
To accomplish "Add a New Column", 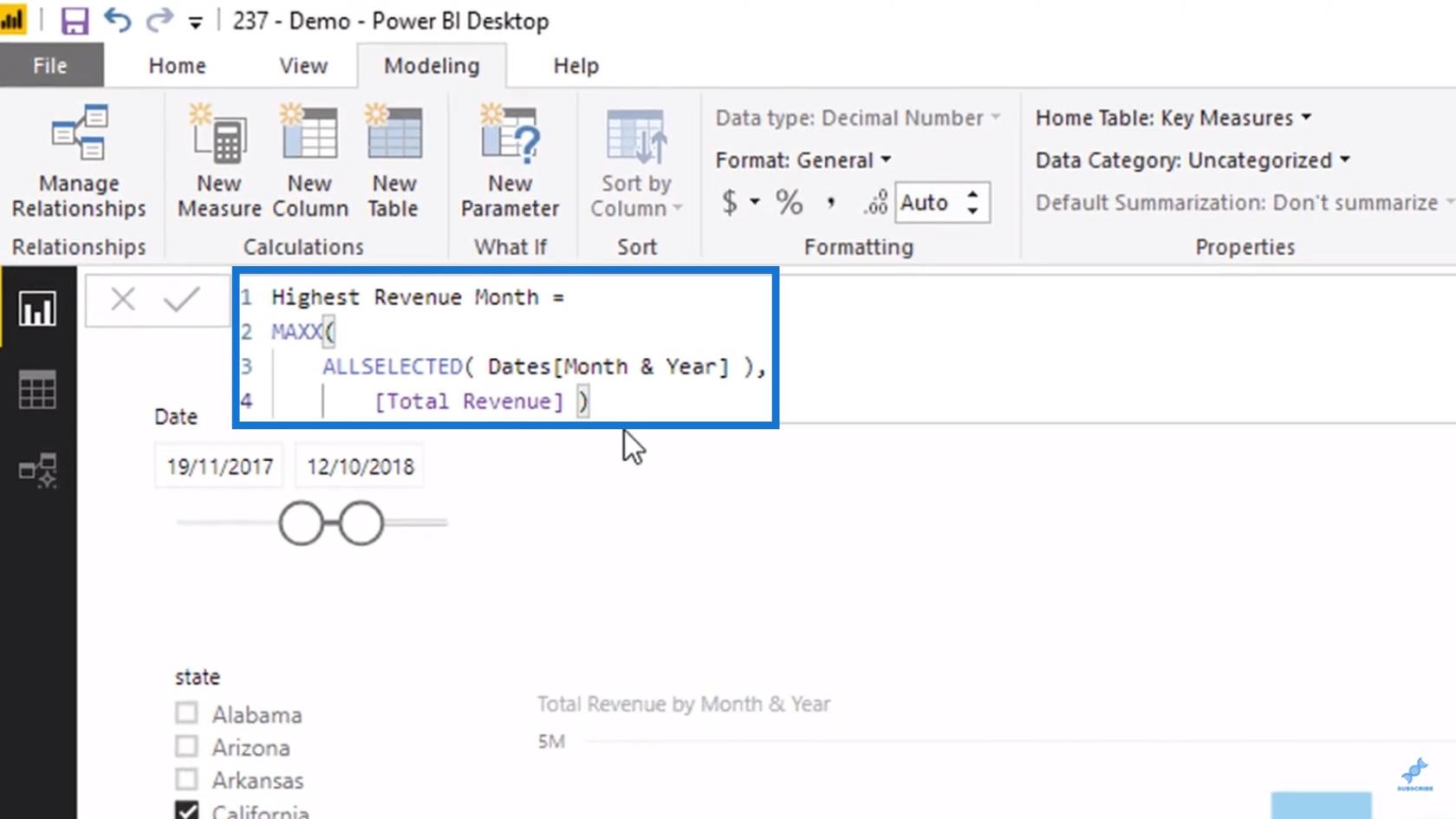I will pyautogui.click(x=310, y=162).
